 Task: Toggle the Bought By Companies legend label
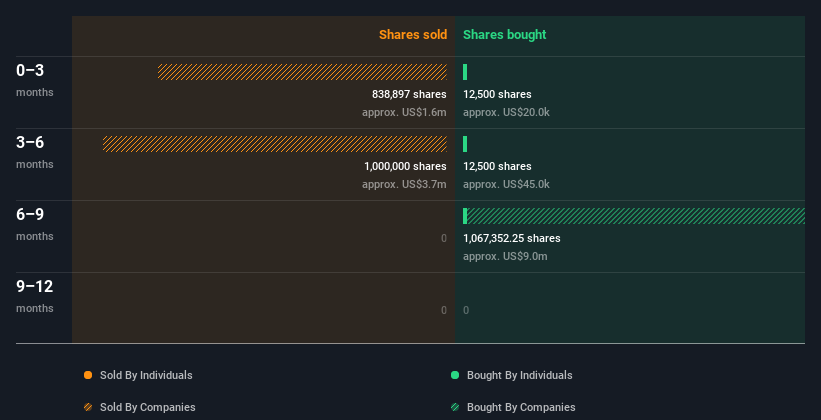(x=521, y=407)
